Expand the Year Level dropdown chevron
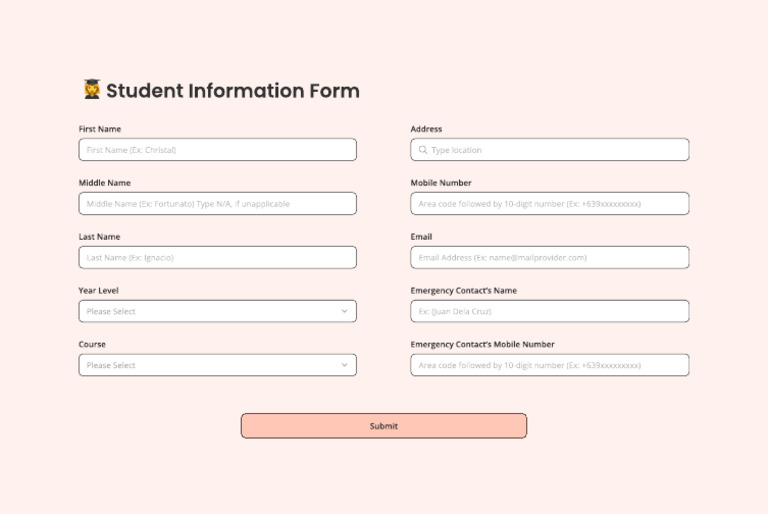 [x=344, y=311]
